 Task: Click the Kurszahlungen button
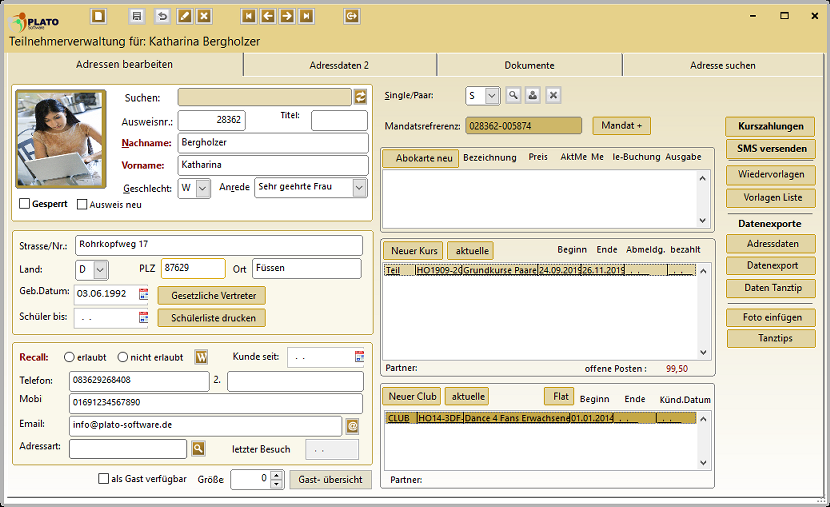point(770,127)
